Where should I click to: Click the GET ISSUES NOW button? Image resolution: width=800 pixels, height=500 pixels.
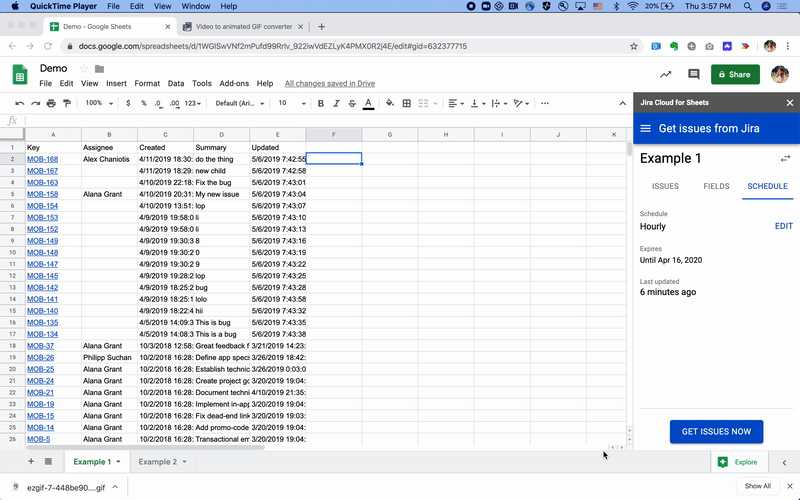coord(716,432)
